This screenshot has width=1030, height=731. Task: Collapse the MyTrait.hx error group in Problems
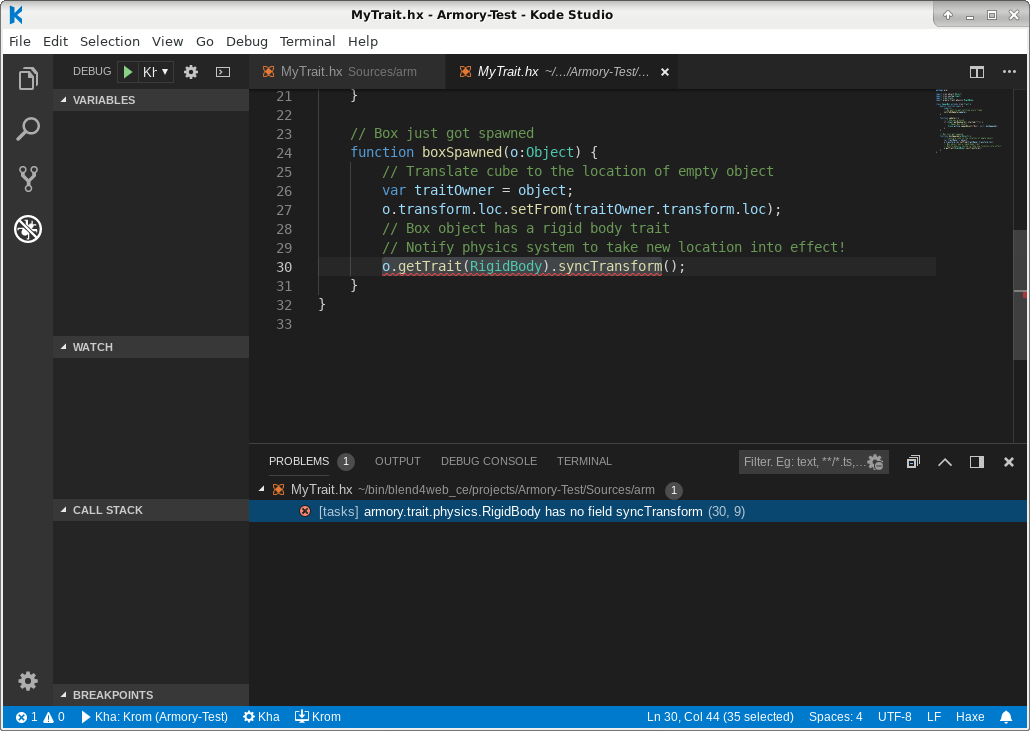[x=264, y=490]
